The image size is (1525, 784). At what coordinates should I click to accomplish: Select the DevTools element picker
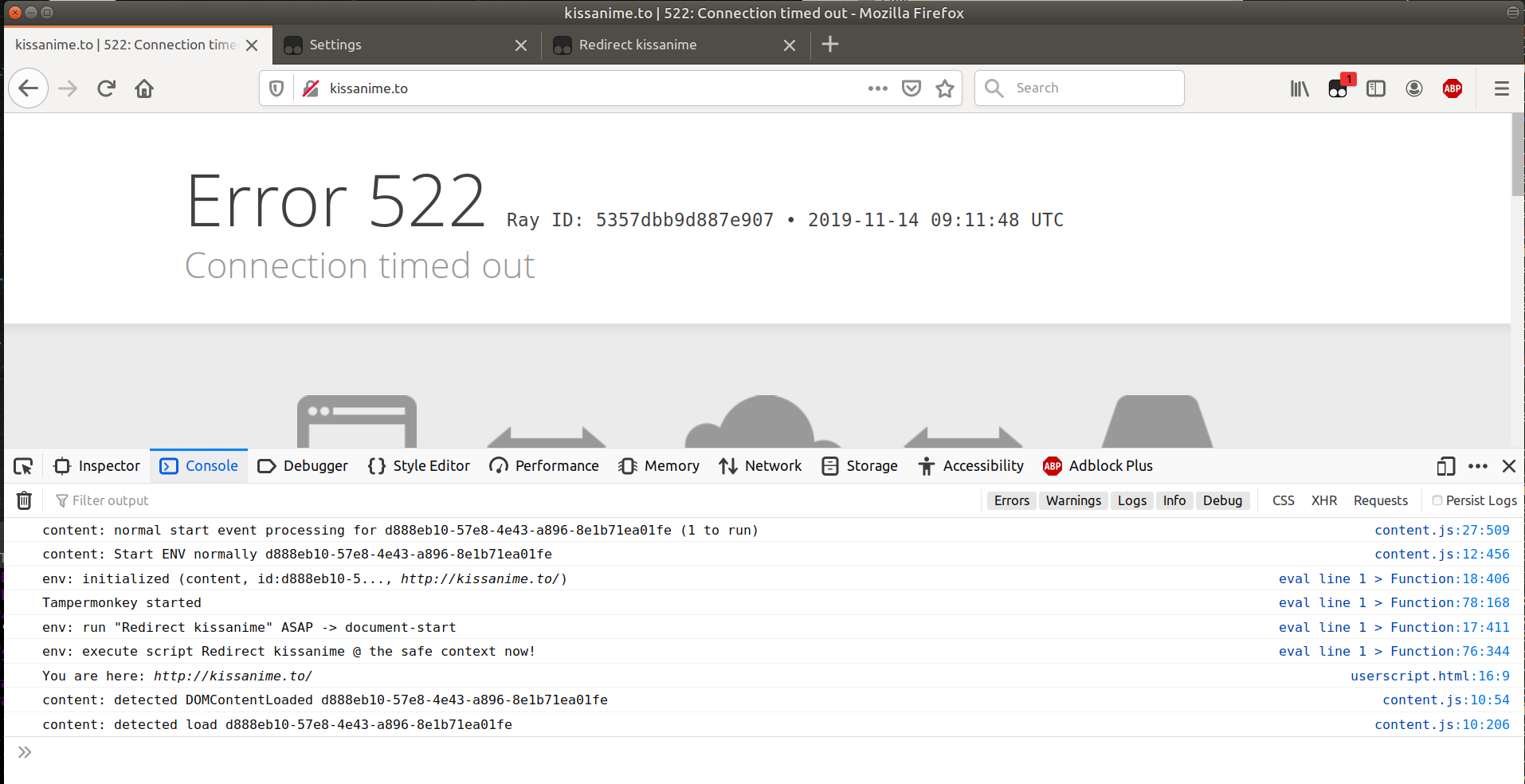[22, 466]
